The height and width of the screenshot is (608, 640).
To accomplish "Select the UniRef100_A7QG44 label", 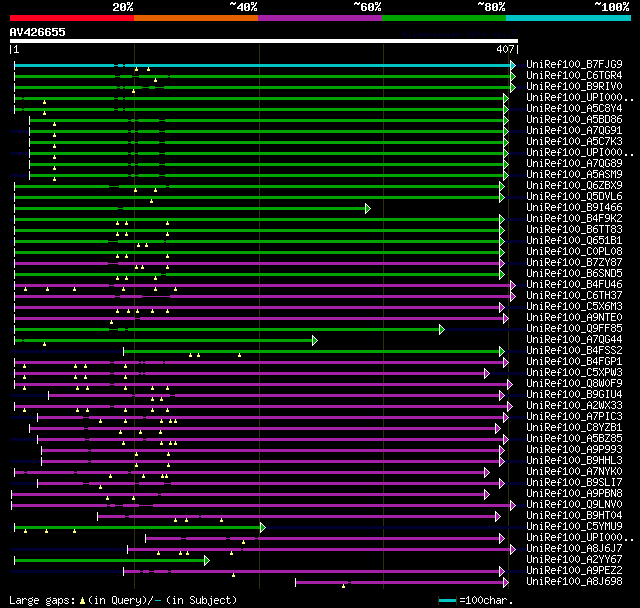I will (574, 340).
